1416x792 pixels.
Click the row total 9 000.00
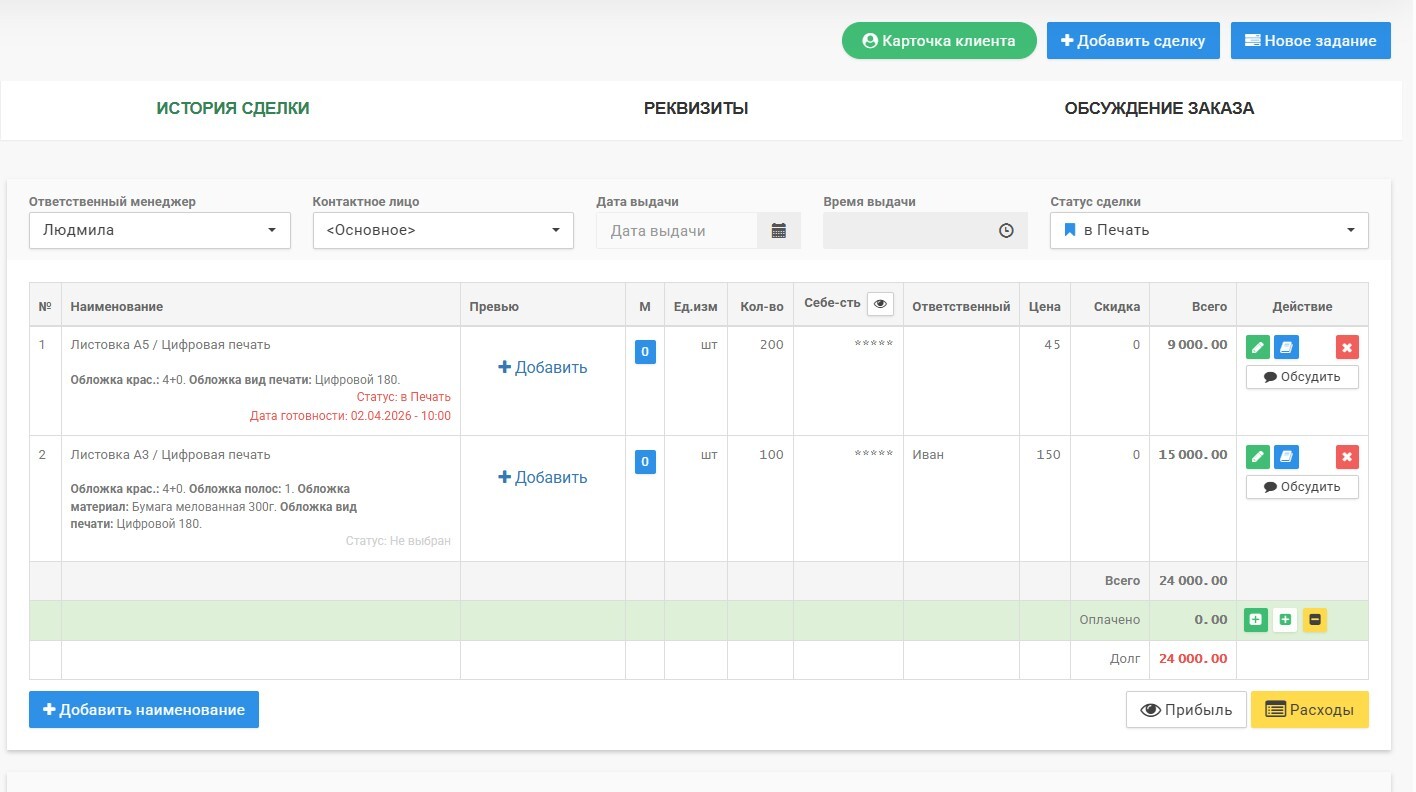[1197, 345]
